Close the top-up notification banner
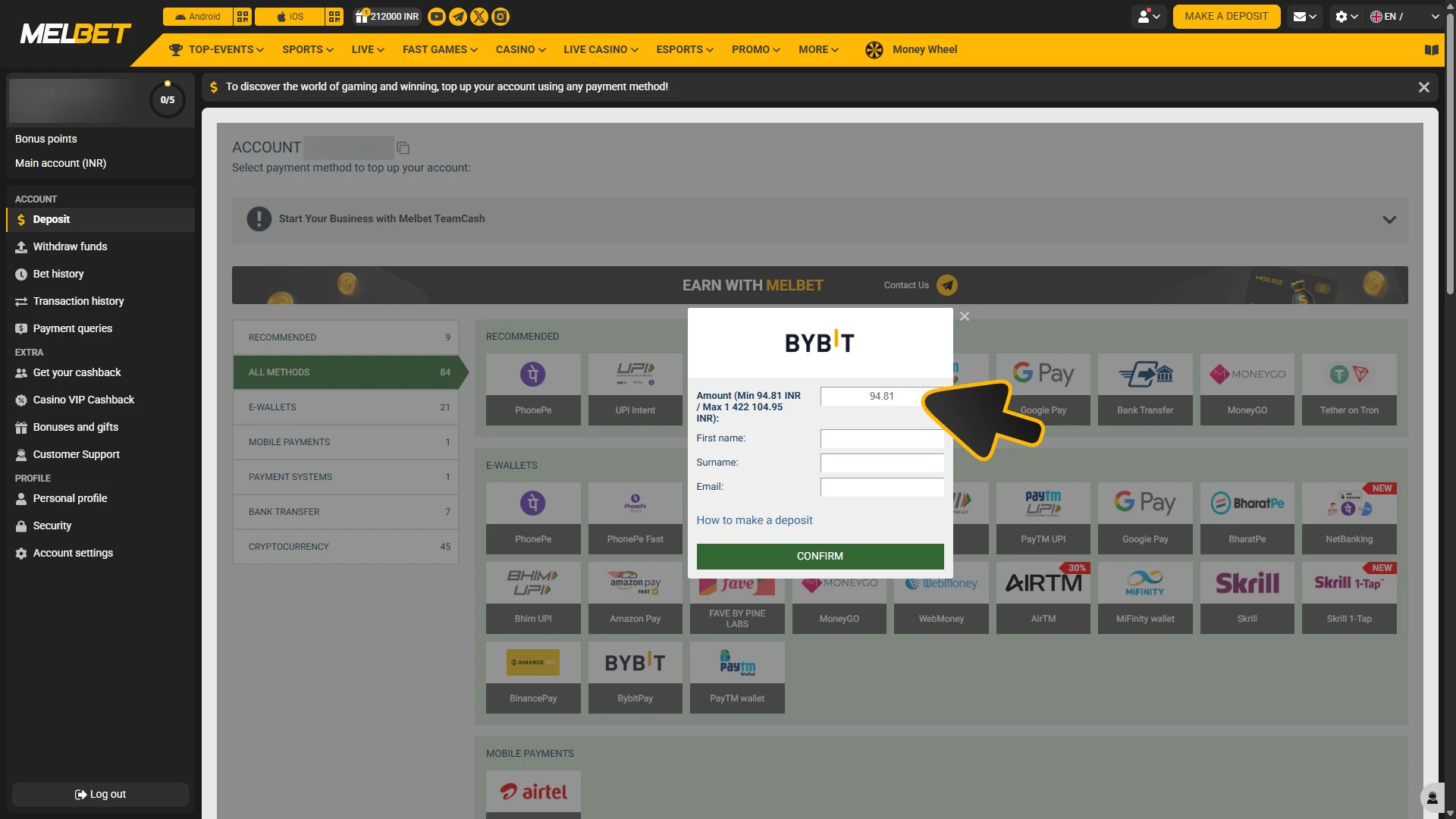 (1423, 87)
